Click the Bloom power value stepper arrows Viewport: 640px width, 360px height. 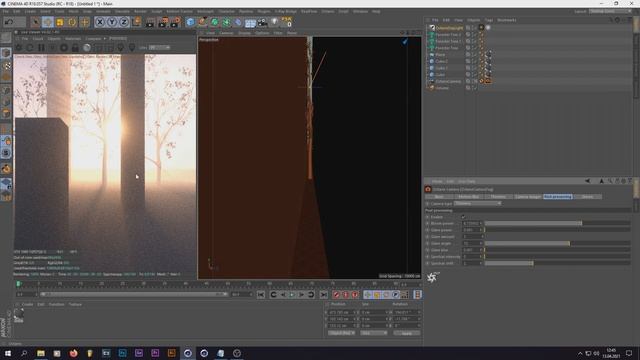pos(482,223)
